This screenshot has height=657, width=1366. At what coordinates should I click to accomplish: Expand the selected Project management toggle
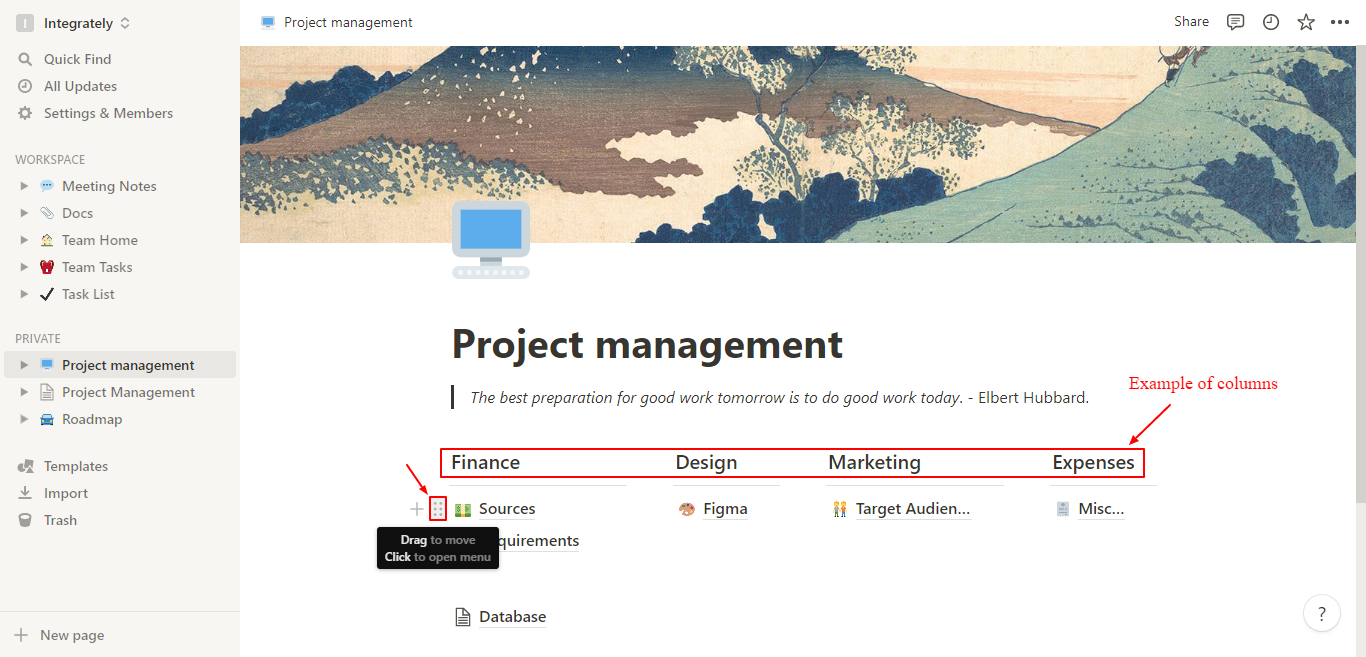(24, 365)
